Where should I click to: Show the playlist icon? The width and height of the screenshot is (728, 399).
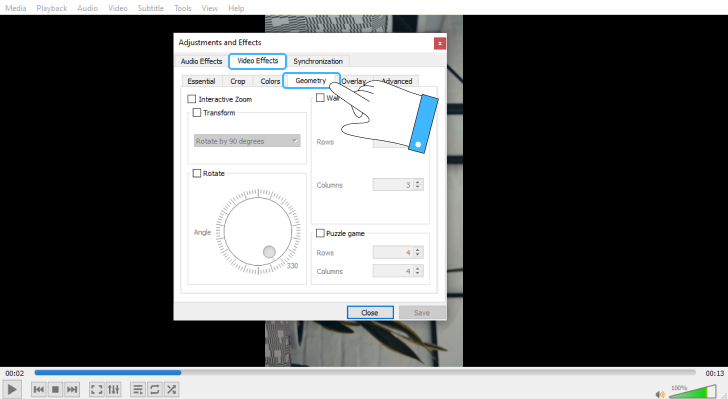137,389
